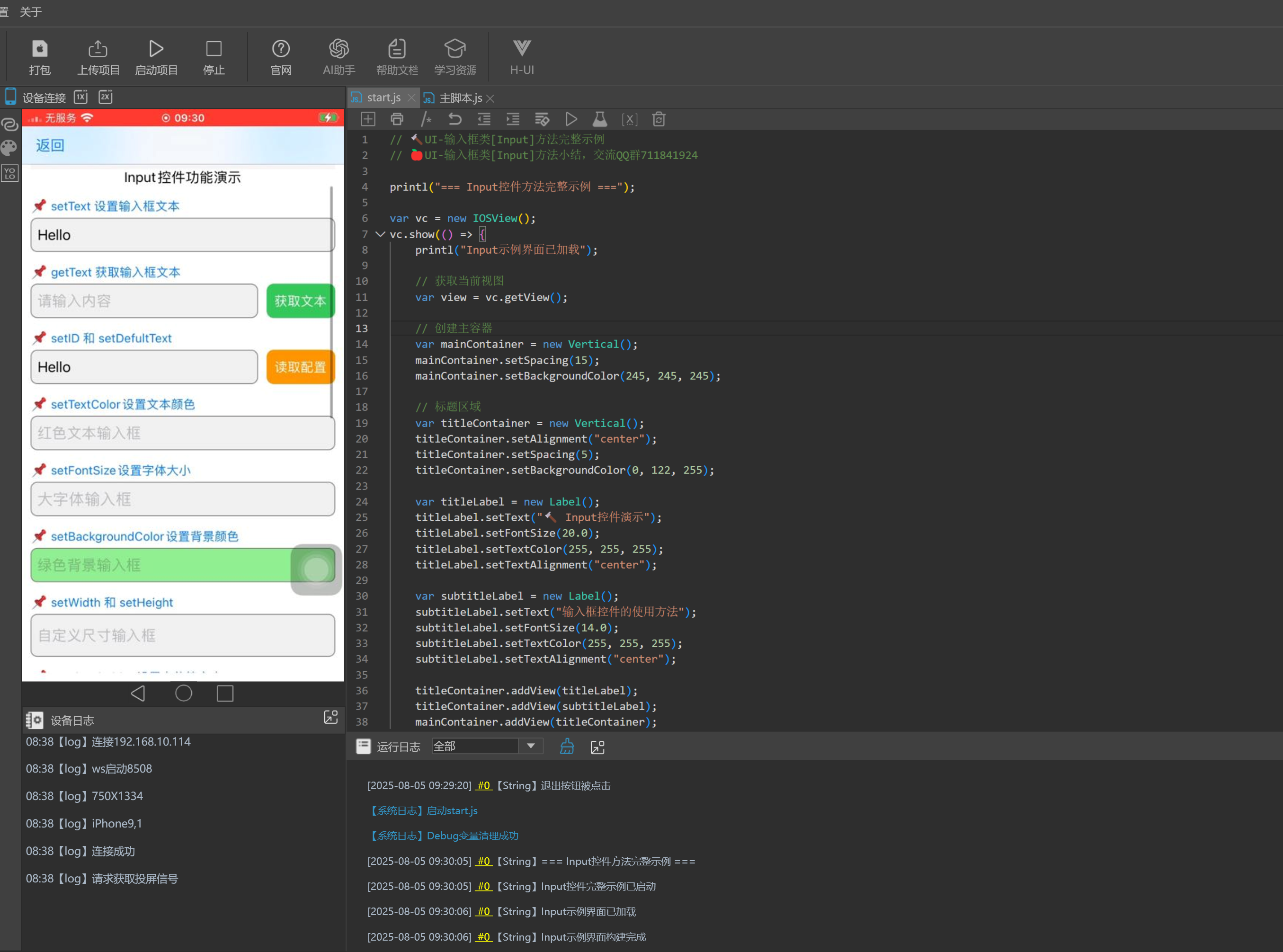Screen dimensions: 1283x952
Task: Close the 主脚本.js tab
Action: click(x=490, y=98)
